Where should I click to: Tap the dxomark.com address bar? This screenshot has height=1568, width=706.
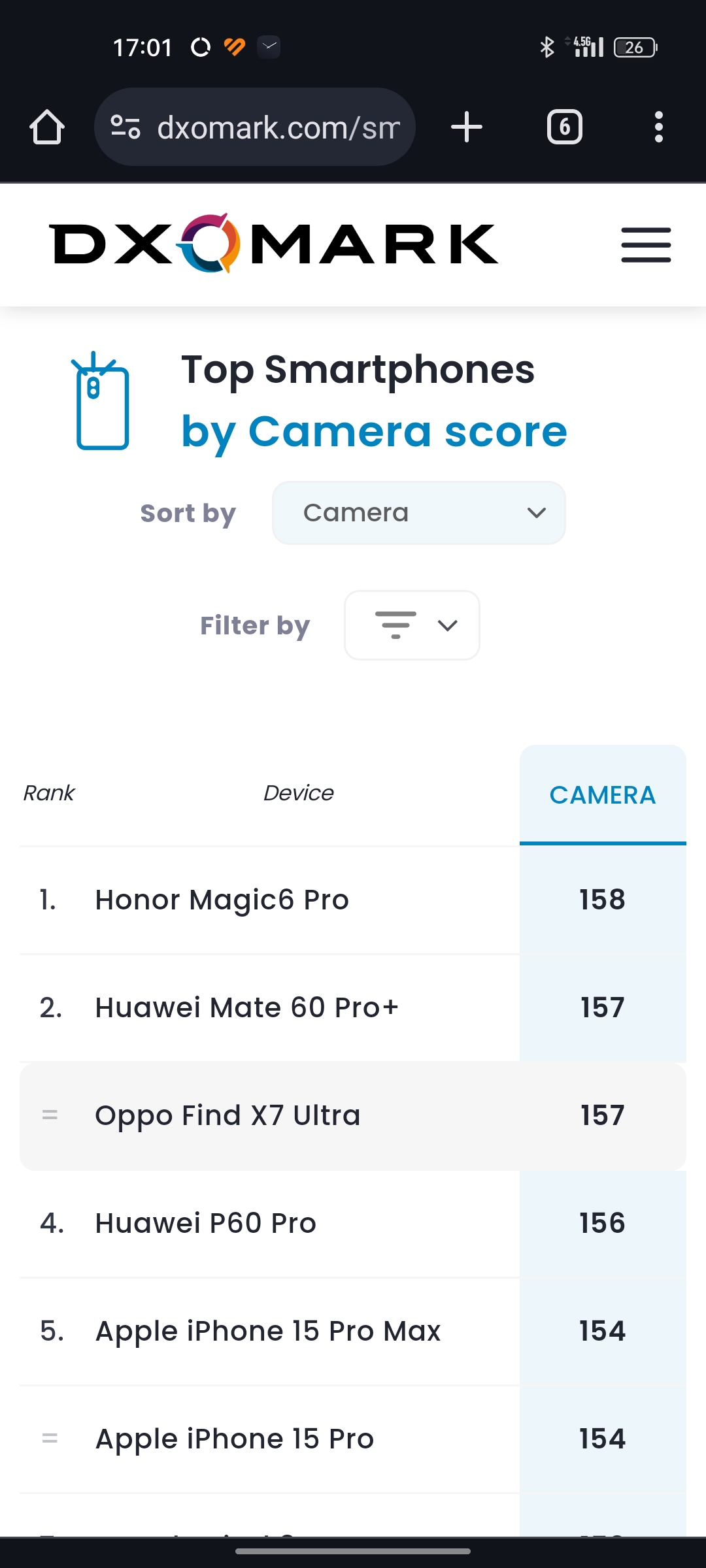tap(278, 127)
